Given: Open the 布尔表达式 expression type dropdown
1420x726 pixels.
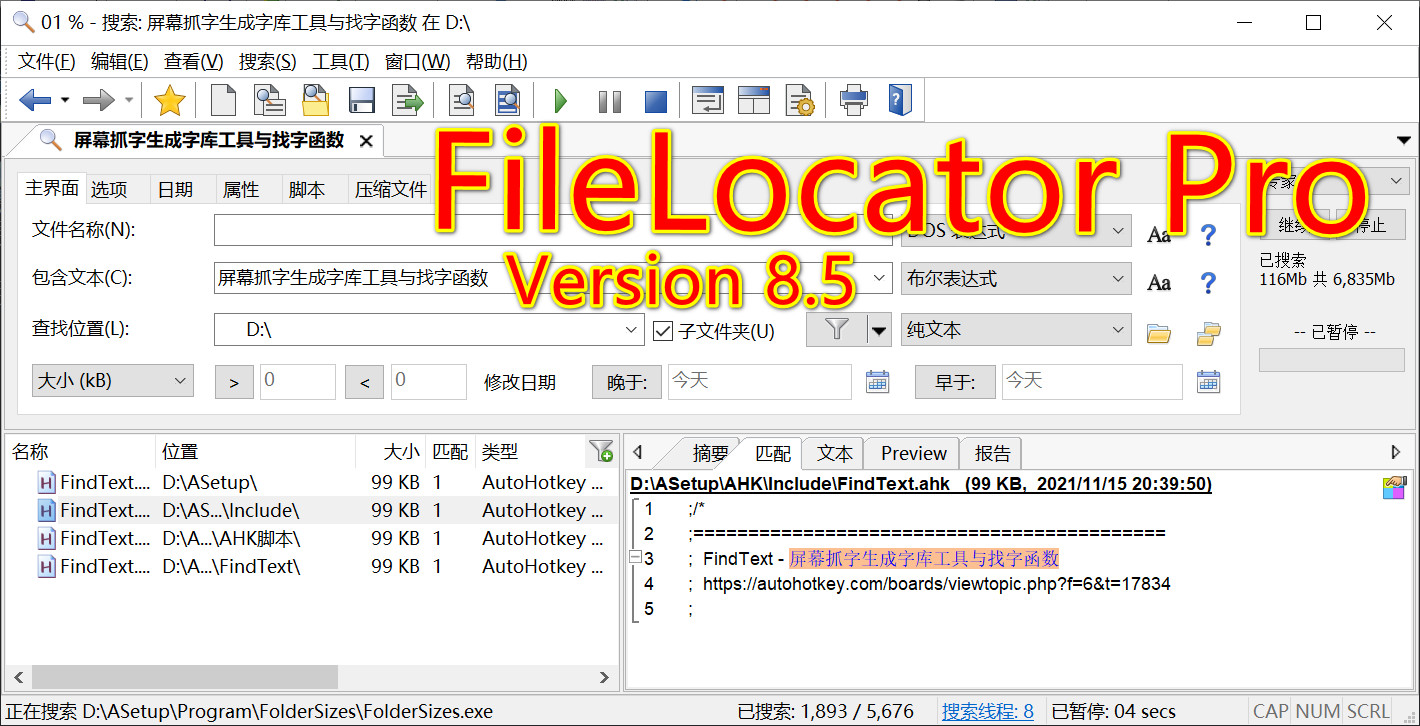Looking at the screenshot, I should point(1016,279).
